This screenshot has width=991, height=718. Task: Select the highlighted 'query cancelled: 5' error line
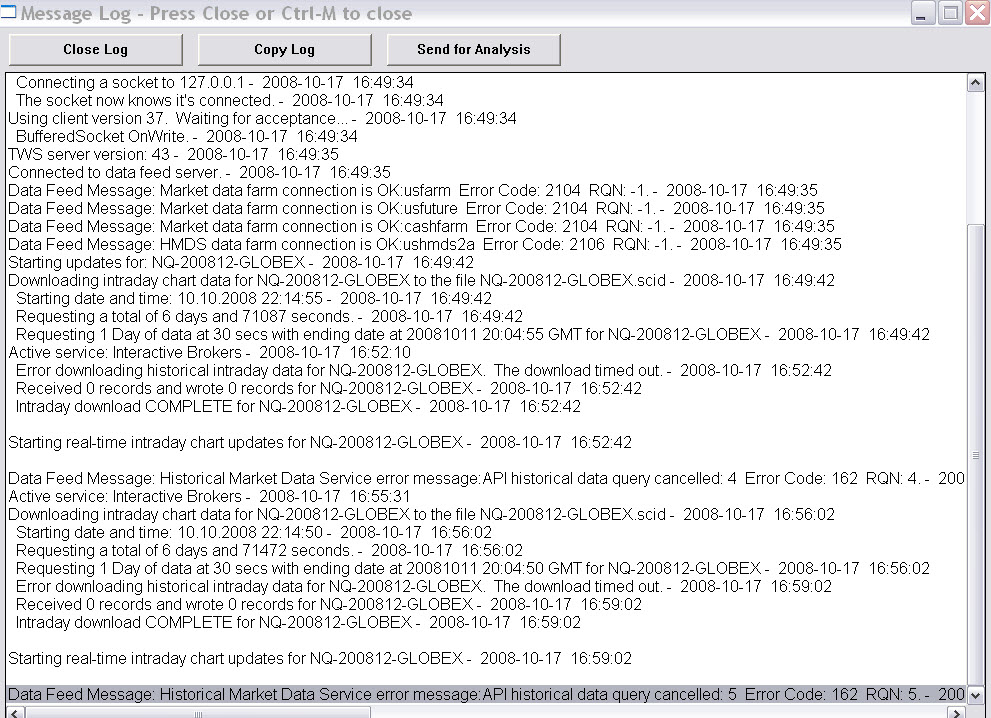(486, 695)
